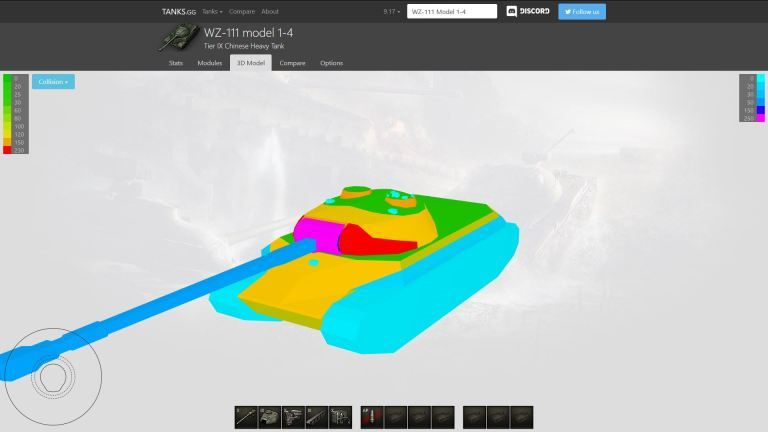Select the radio module icon
Viewport: 768px width, 432px height.
(x=342, y=417)
